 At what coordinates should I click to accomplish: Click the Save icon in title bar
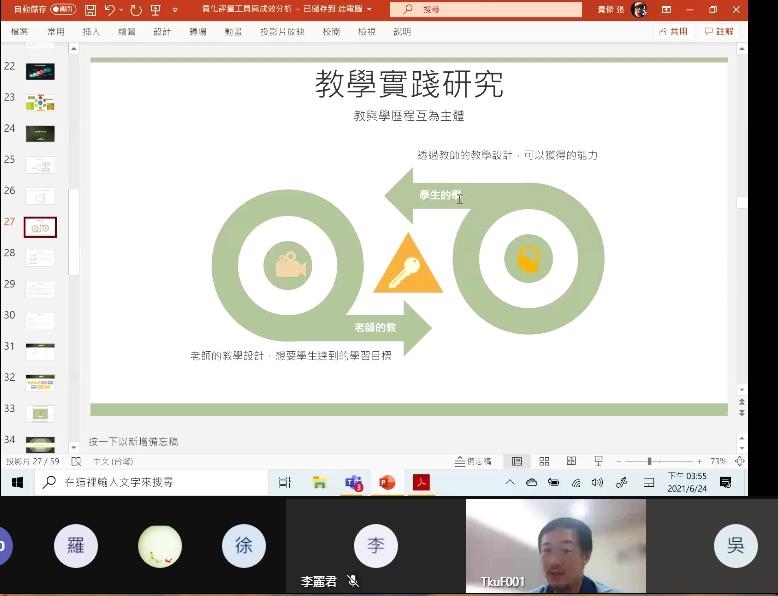click(91, 10)
